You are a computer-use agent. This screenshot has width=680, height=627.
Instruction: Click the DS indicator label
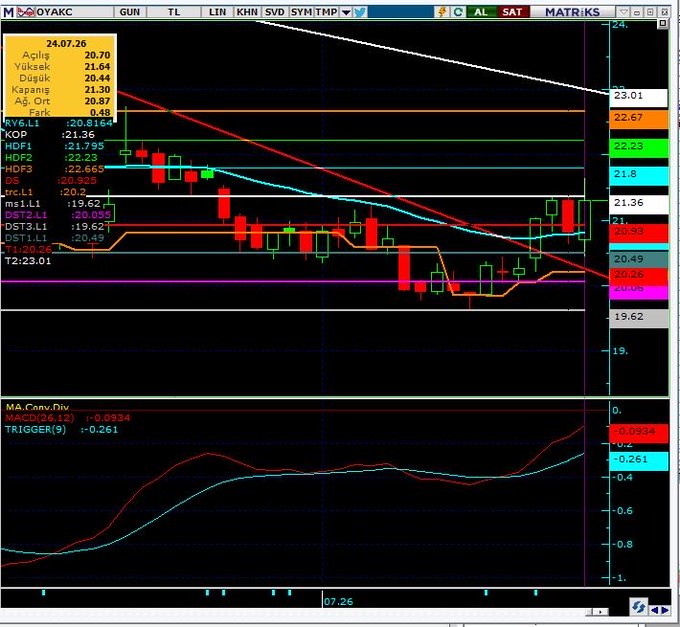pos(12,180)
